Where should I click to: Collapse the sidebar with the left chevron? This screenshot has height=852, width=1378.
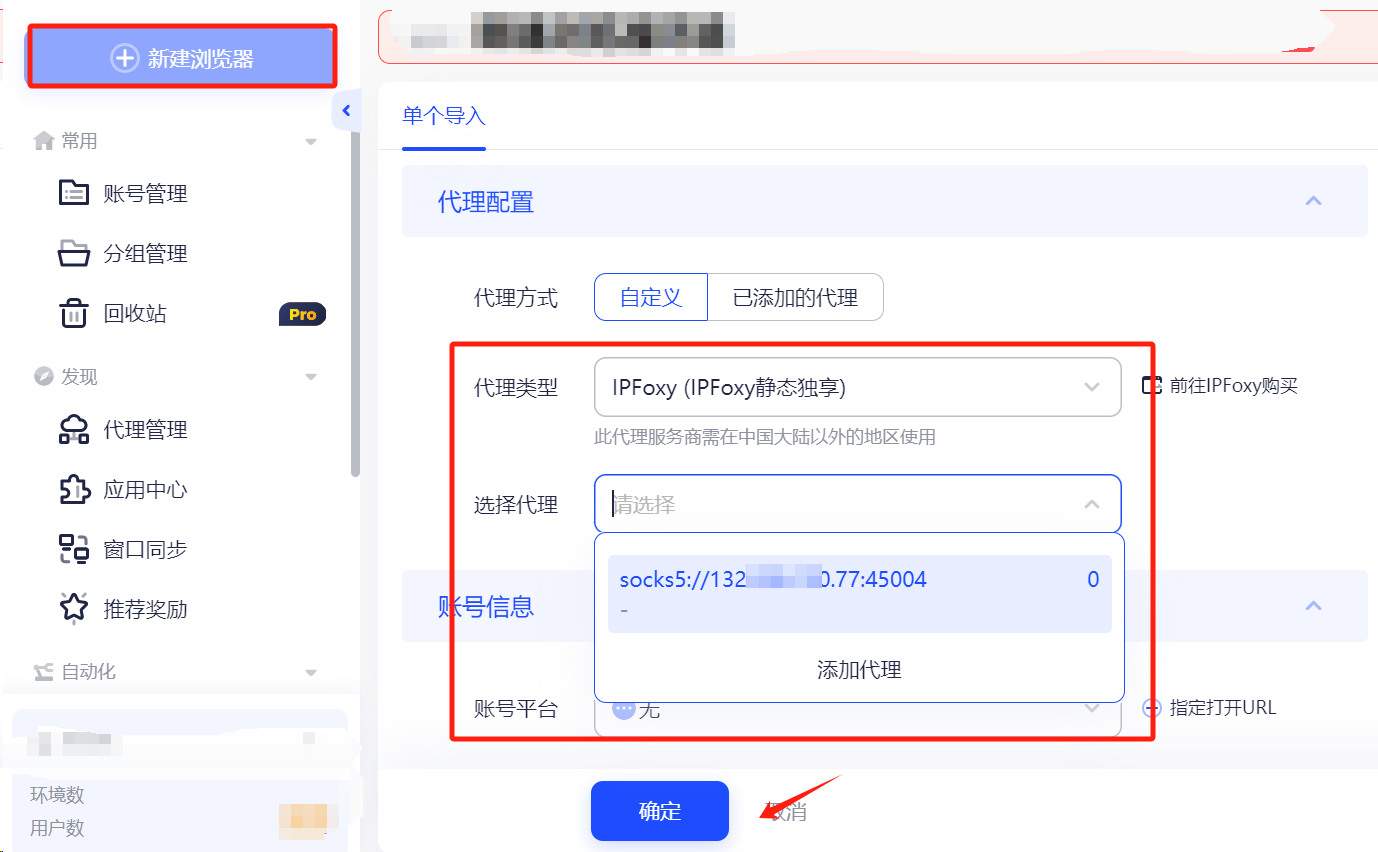346,111
